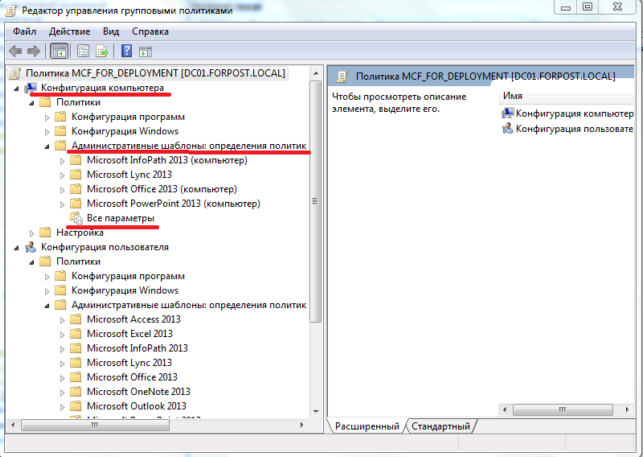Click the policy scroll icon at the tree root
Viewport: 643px width, 457px height.
(15, 73)
